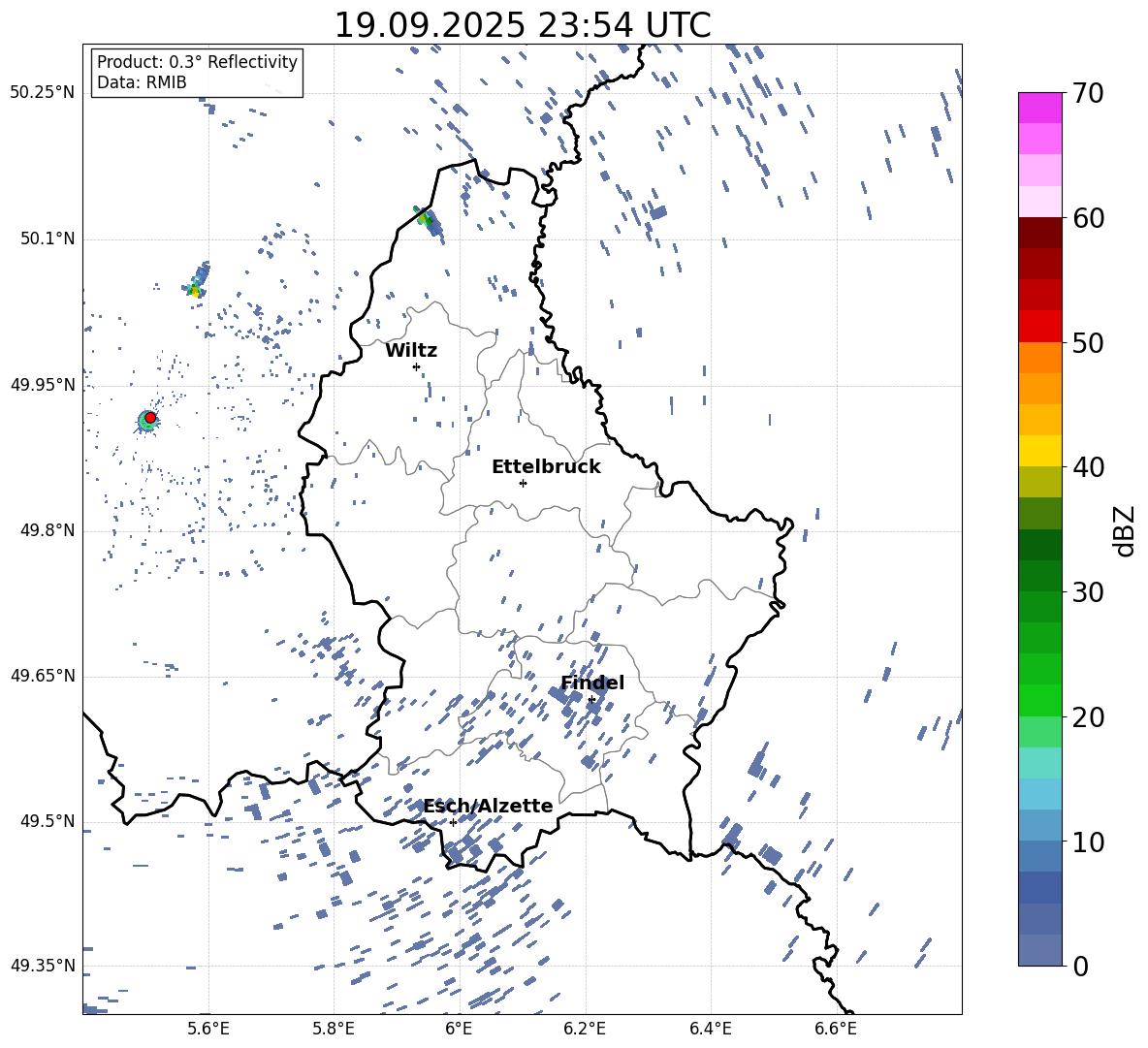The width and height of the screenshot is (1148, 1048).
Task: Click the Findel station cross marker
Action: click(x=591, y=699)
